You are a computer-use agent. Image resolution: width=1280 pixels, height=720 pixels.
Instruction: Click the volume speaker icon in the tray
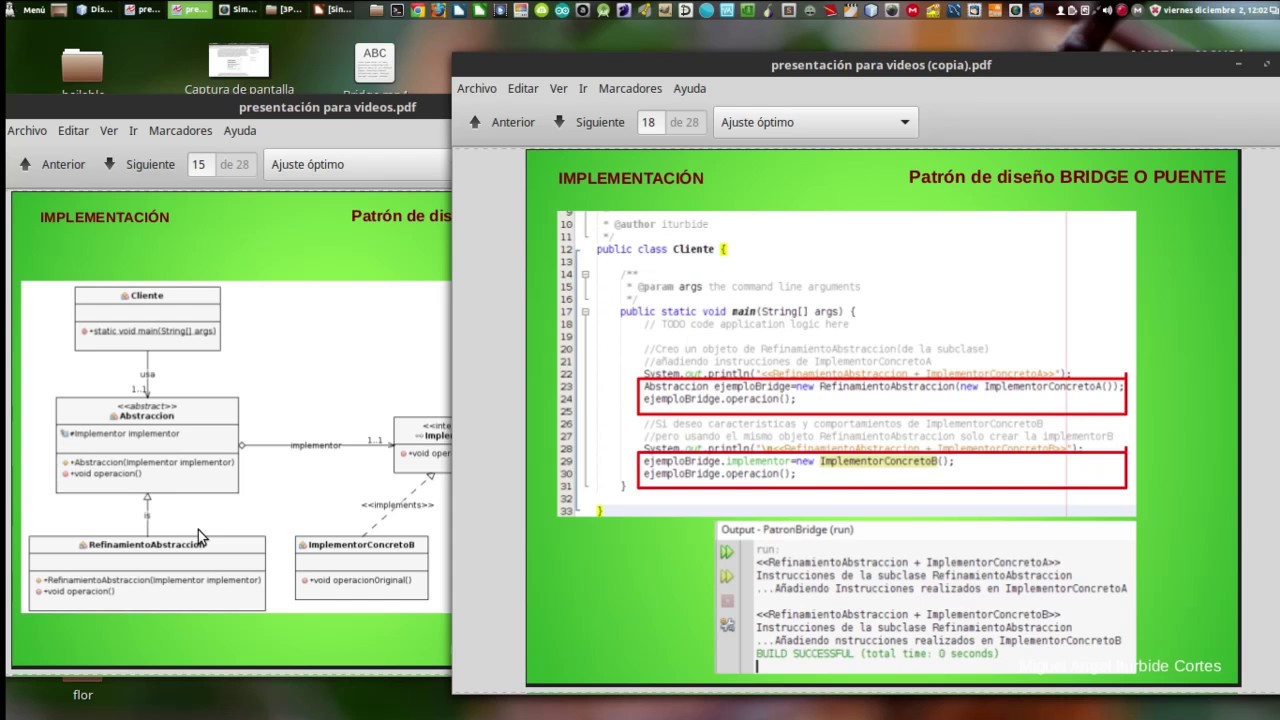click(1106, 10)
